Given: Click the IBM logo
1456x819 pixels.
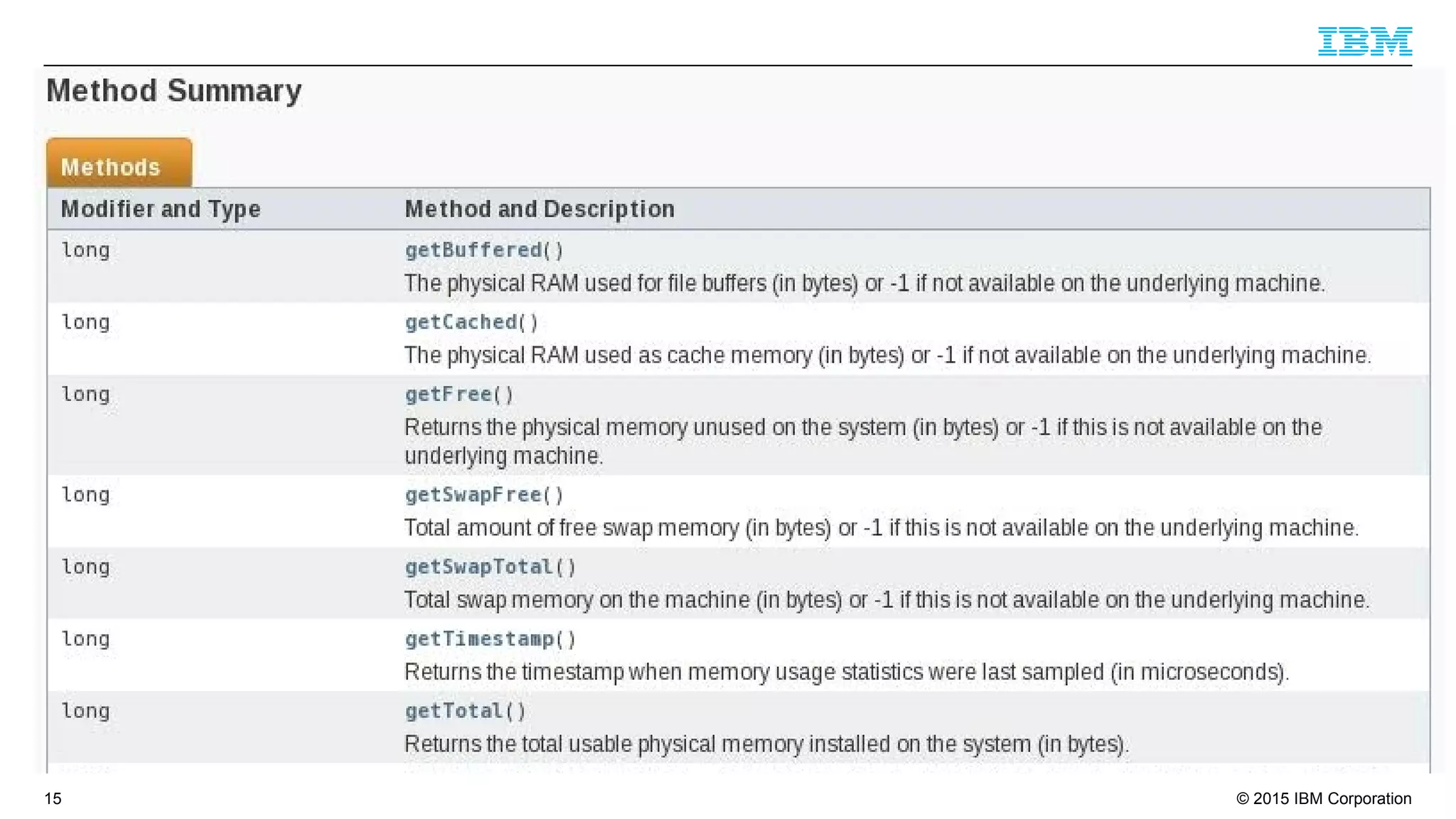Looking at the screenshot, I should 1364,41.
